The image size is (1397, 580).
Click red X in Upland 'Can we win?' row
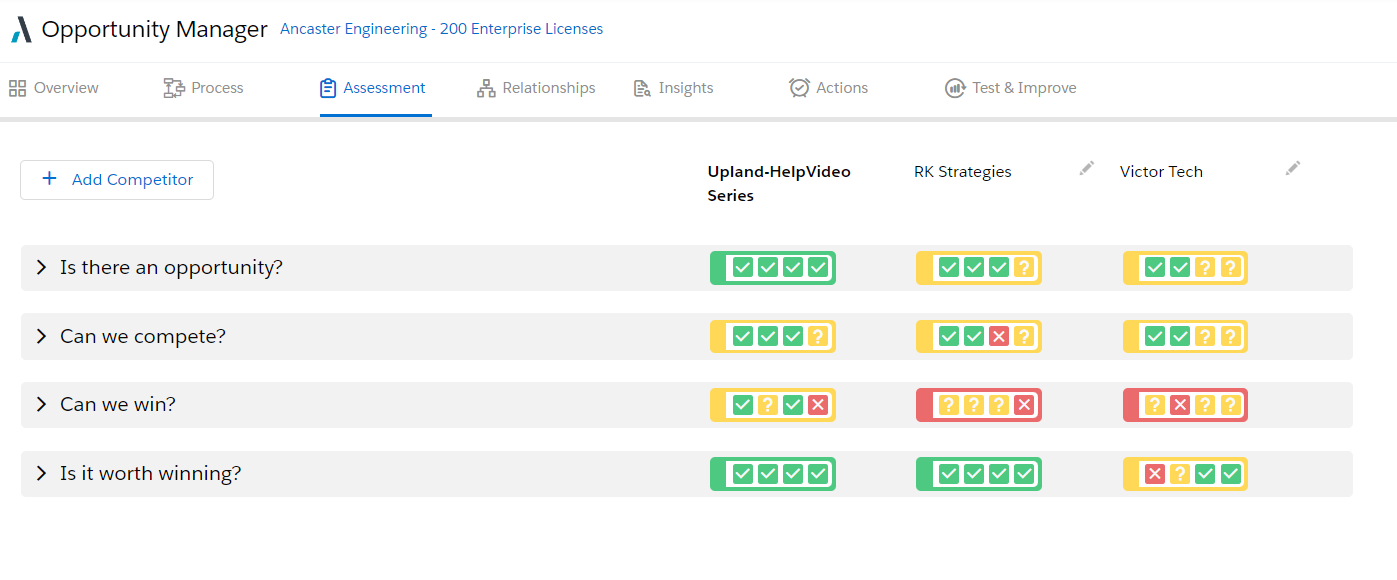click(817, 405)
